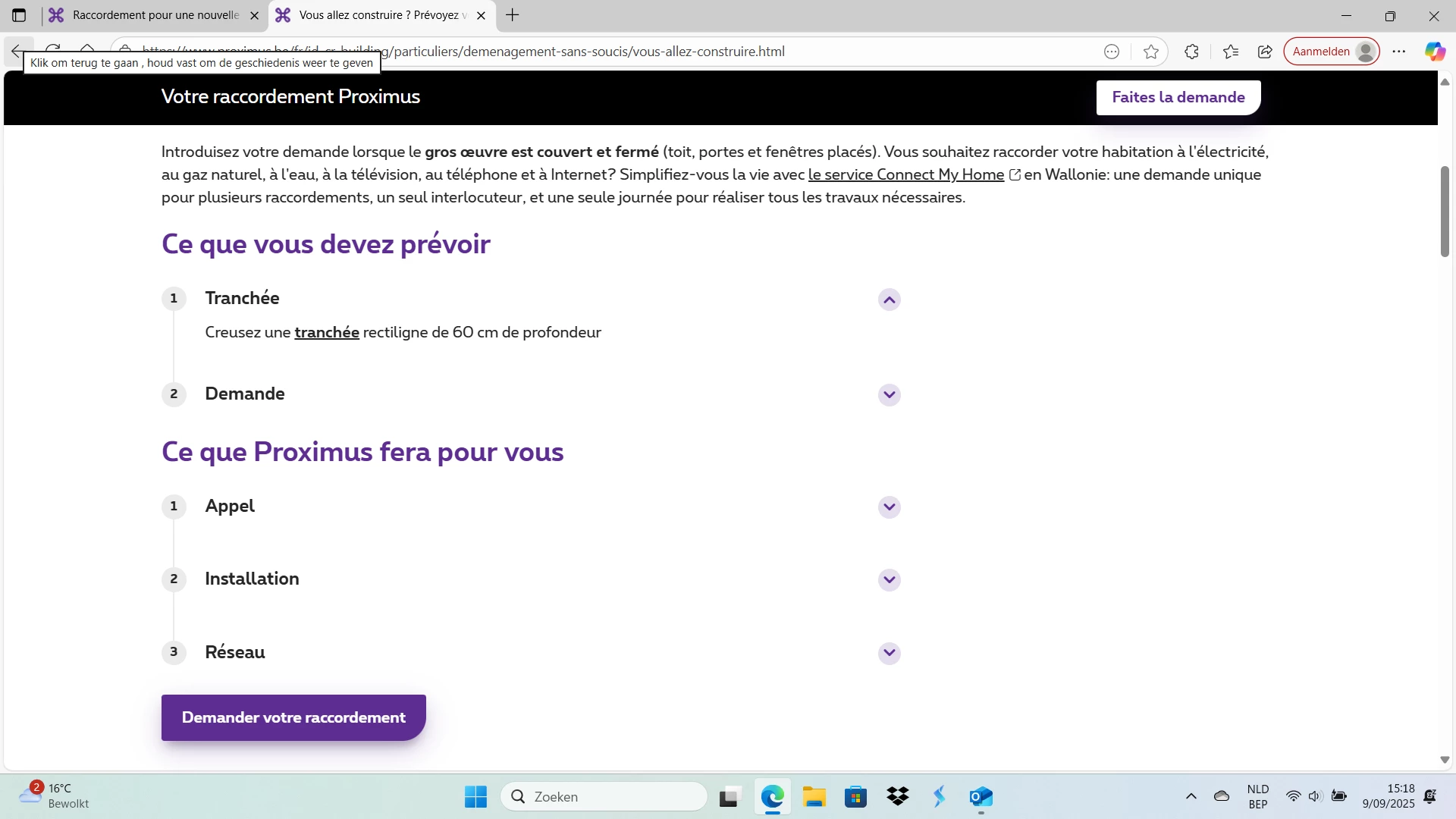Expand the Réseau step
The height and width of the screenshot is (819, 1456).
[x=889, y=653]
